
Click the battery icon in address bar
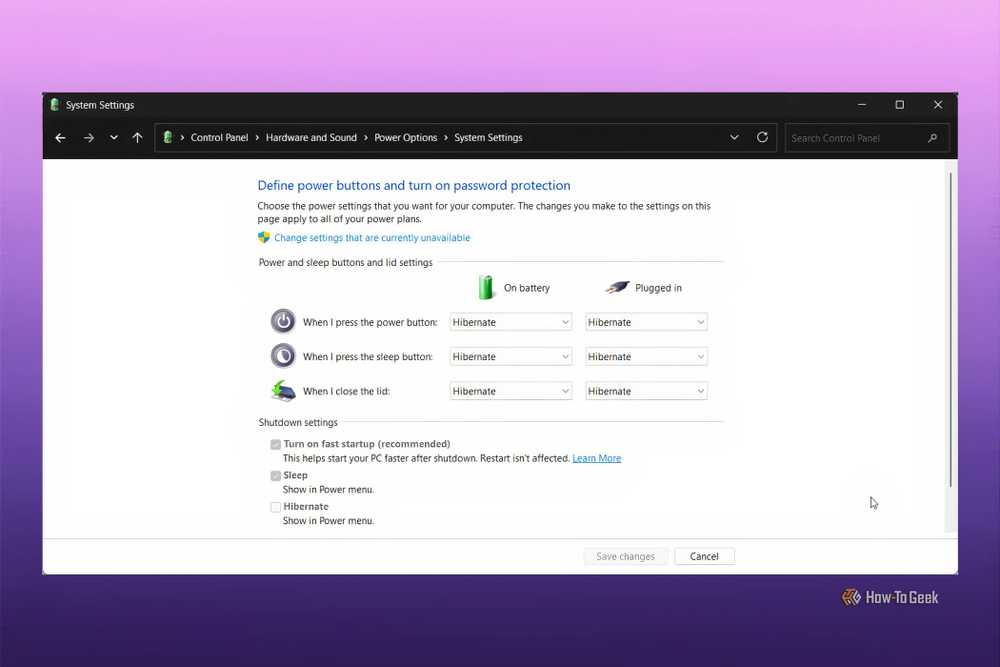click(168, 137)
